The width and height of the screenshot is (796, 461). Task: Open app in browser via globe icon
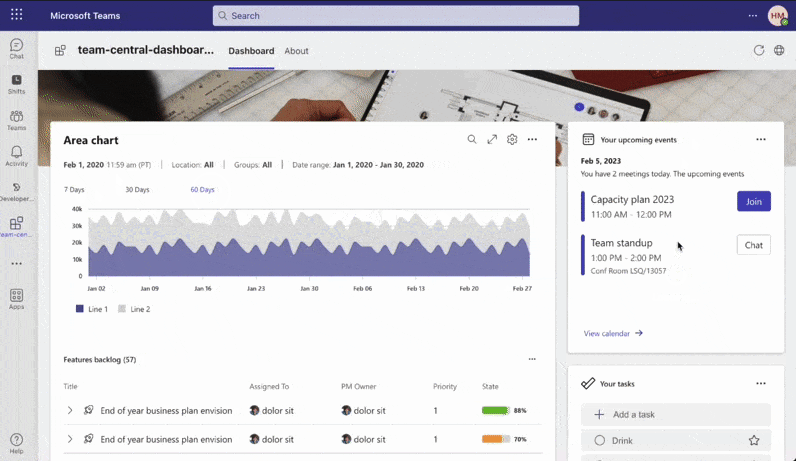[779, 50]
